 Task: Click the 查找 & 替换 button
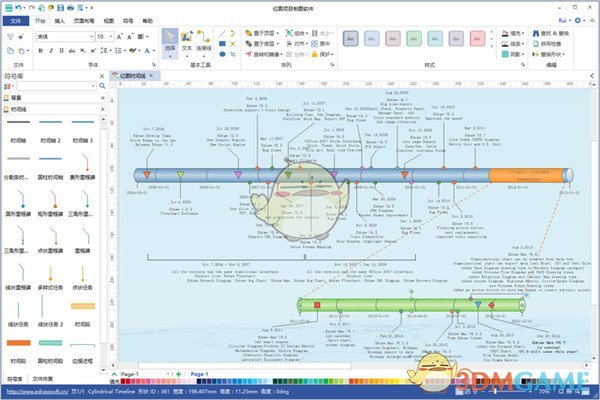[x=551, y=33]
